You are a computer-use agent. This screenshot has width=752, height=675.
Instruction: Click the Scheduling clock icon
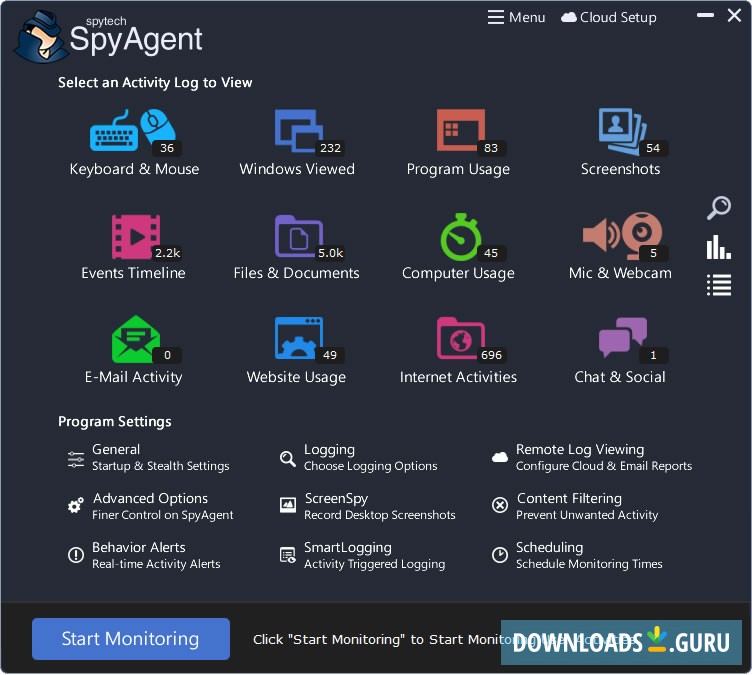(500, 555)
